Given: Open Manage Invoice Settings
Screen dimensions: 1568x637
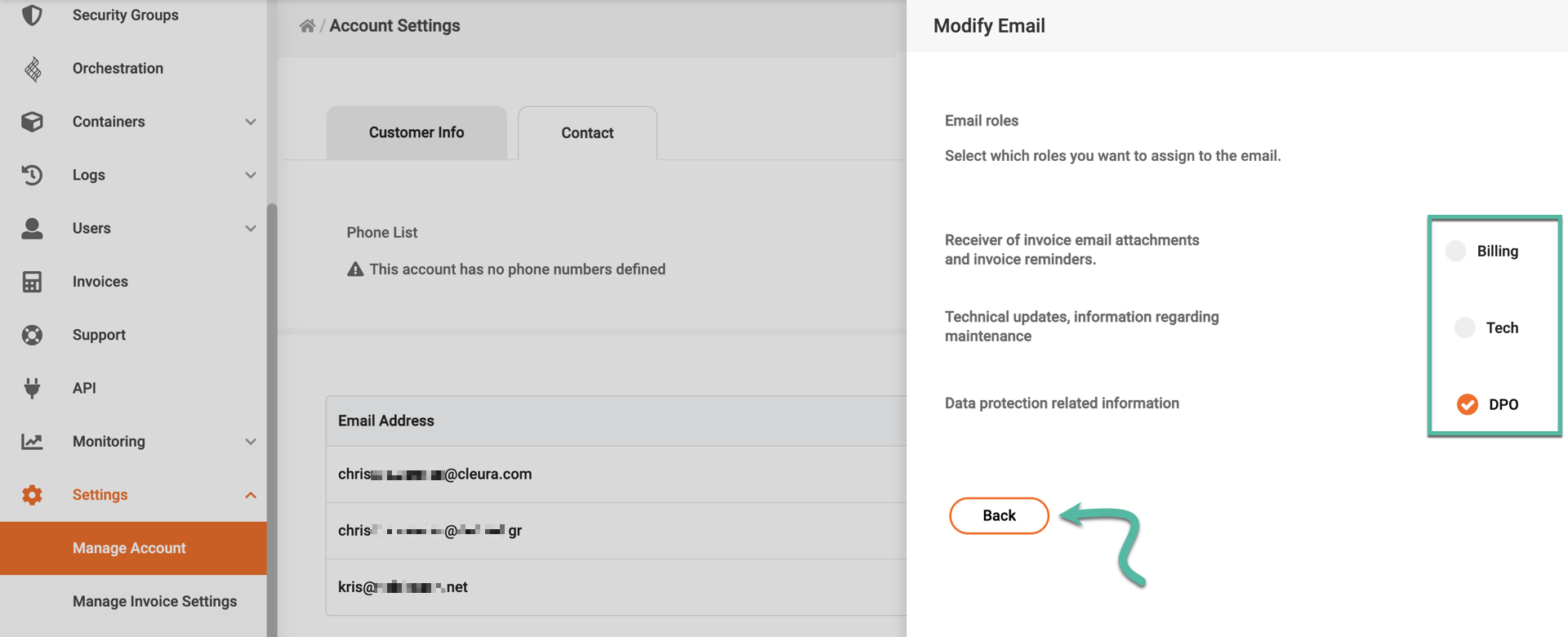Looking at the screenshot, I should click(154, 601).
